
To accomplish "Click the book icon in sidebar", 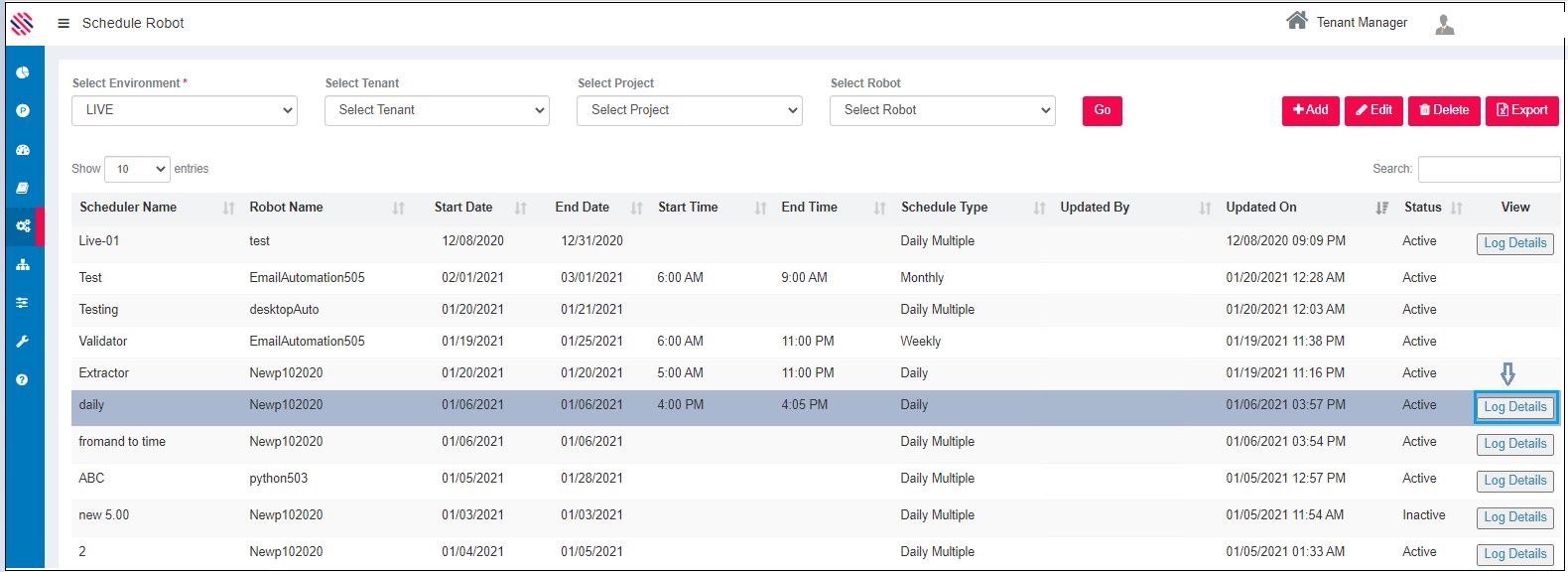I will pos(23,188).
